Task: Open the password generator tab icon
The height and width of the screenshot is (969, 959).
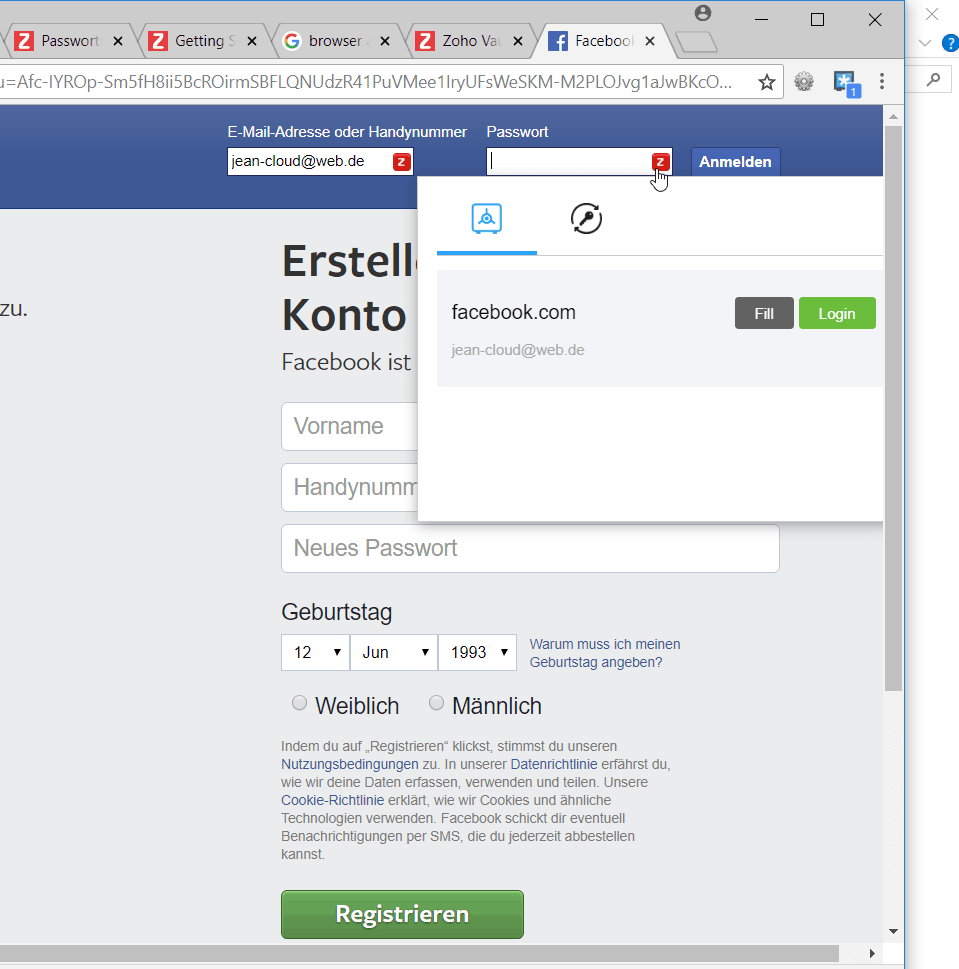Action: click(586, 219)
